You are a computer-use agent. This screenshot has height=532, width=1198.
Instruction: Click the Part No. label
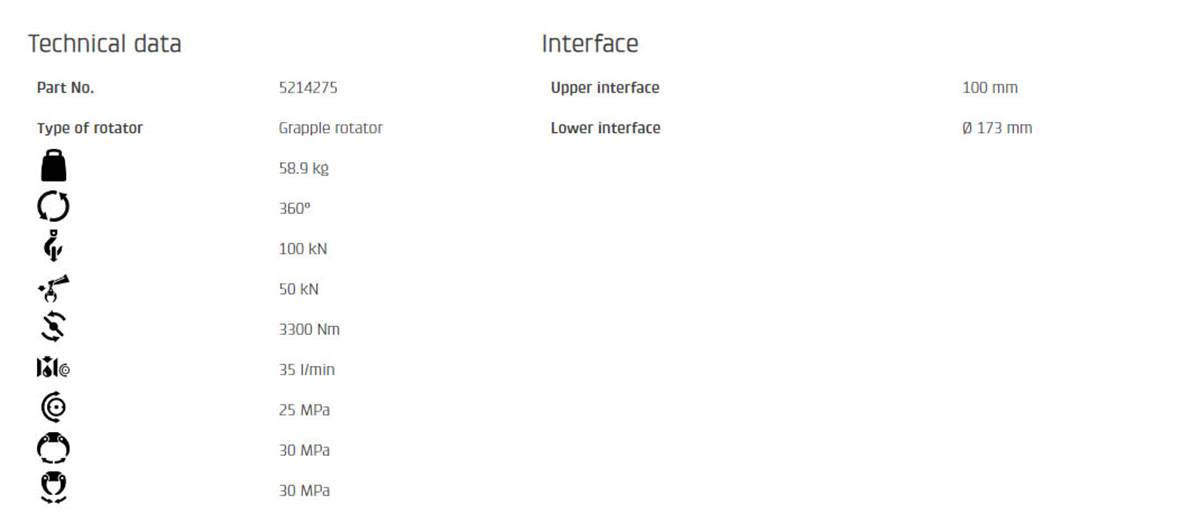click(x=66, y=88)
